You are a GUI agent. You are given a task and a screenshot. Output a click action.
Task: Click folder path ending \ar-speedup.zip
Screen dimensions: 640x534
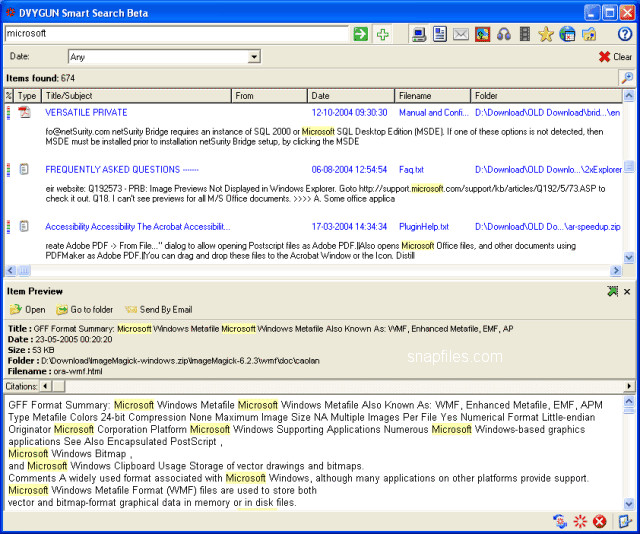548,227
